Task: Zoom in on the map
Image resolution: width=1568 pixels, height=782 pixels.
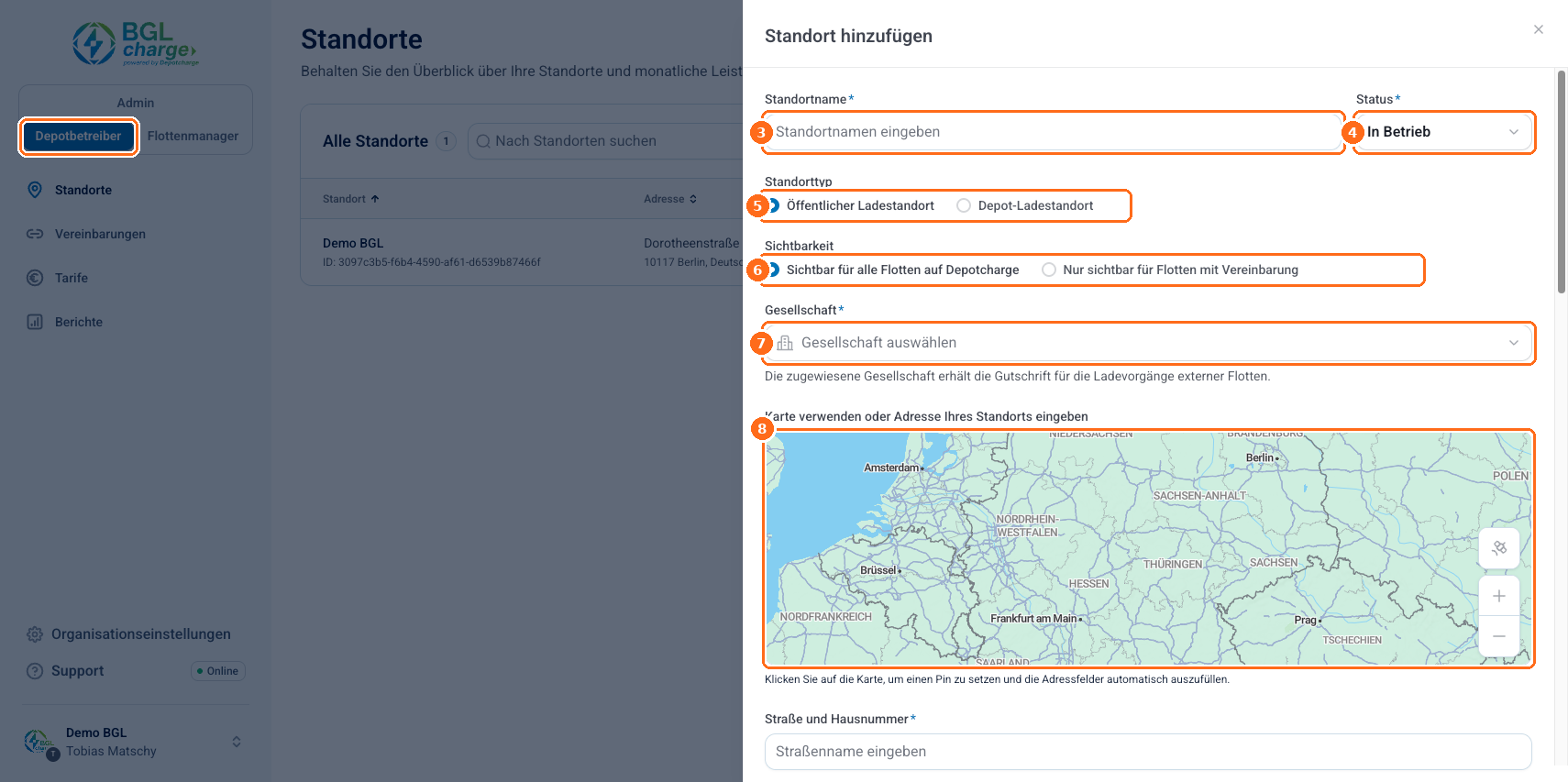Action: pos(1499,596)
